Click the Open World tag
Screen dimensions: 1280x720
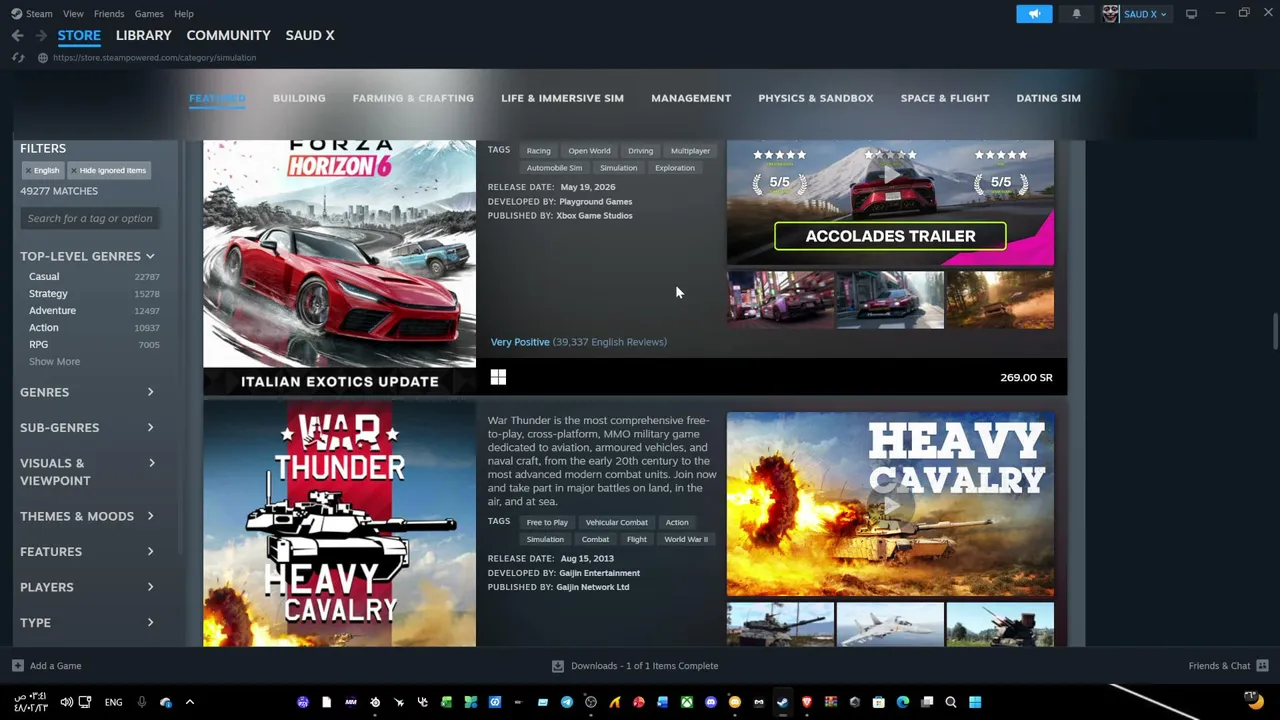pyautogui.click(x=589, y=151)
